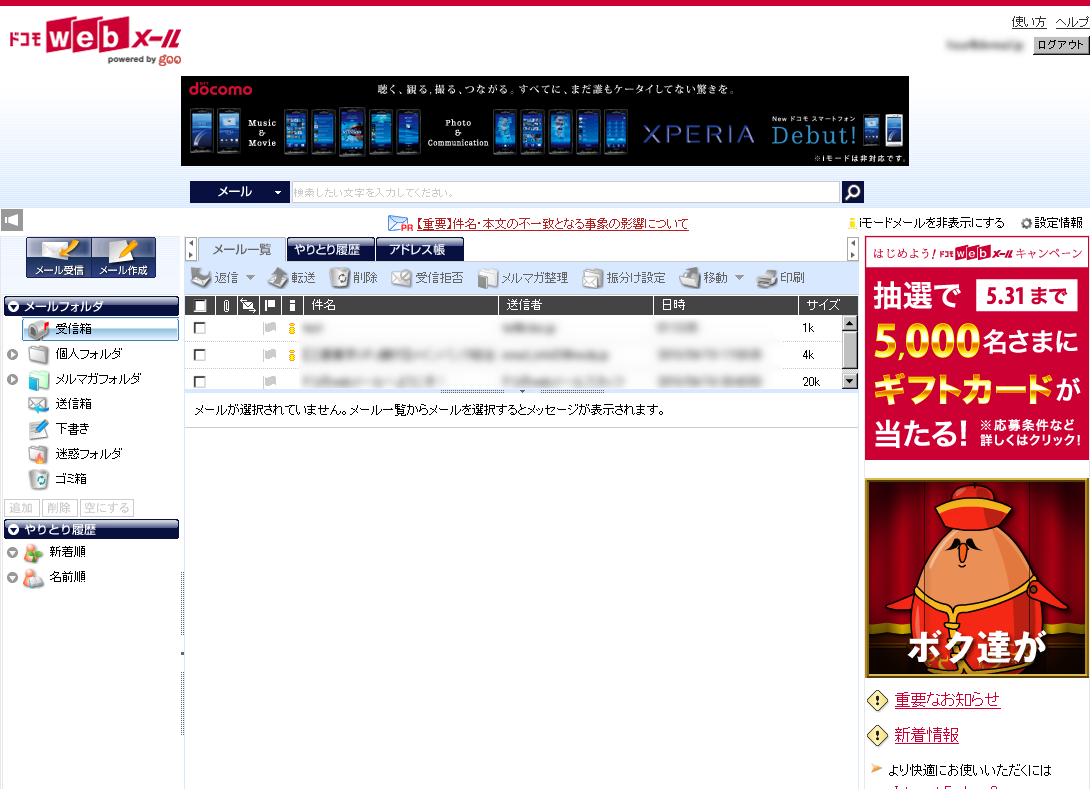Switch to the アドレス帳 tab

click(x=418, y=250)
